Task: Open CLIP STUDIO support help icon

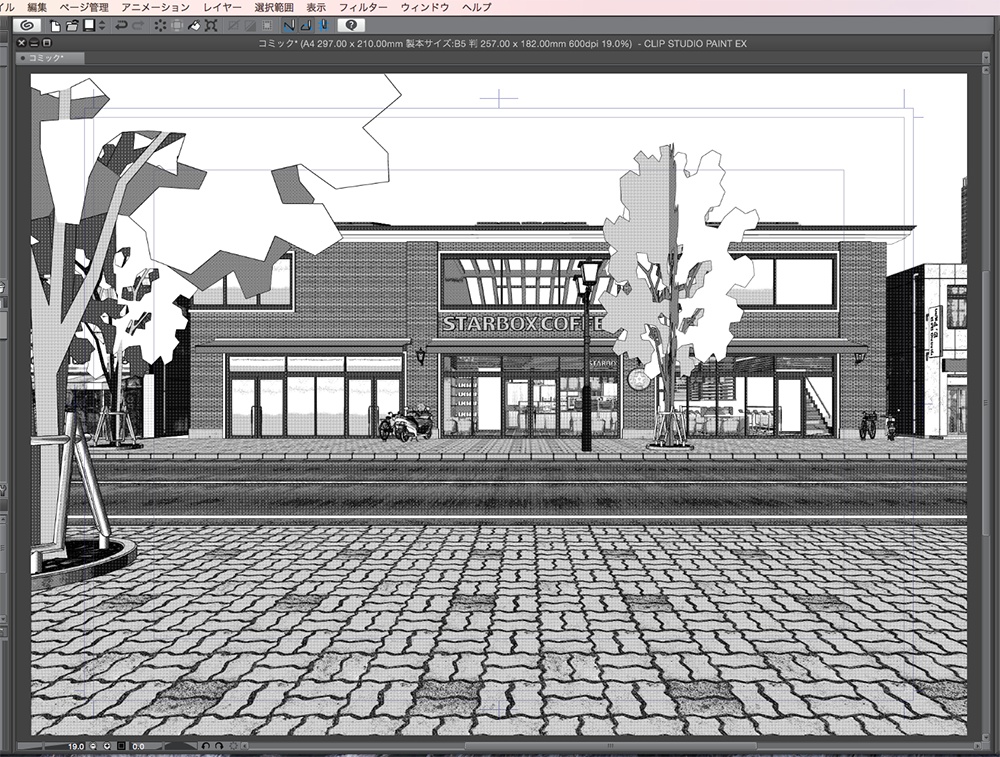Action: [351, 25]
